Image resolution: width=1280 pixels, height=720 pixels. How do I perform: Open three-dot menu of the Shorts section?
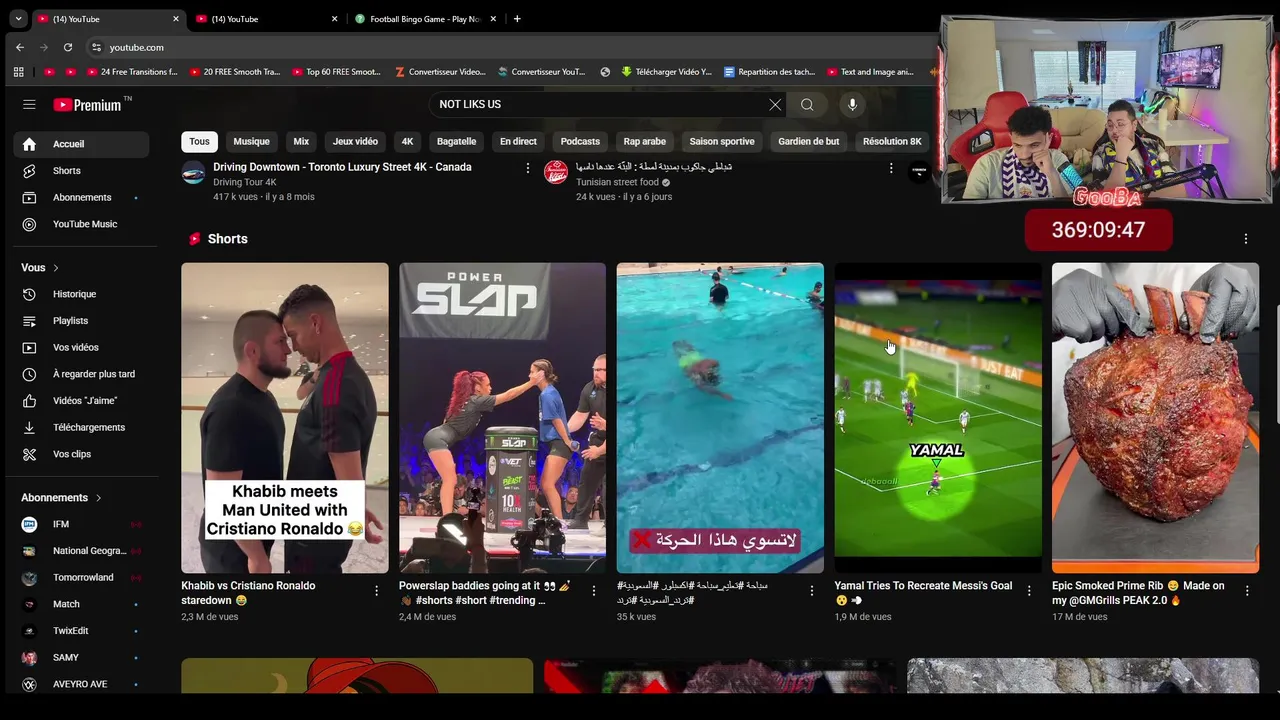pyautogui.click(x=1246, y=239)
